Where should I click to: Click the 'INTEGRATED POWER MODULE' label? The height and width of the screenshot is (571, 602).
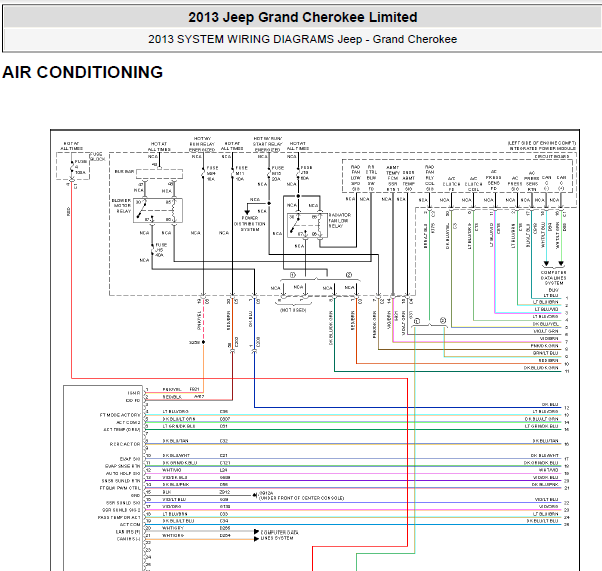point(543,148)
